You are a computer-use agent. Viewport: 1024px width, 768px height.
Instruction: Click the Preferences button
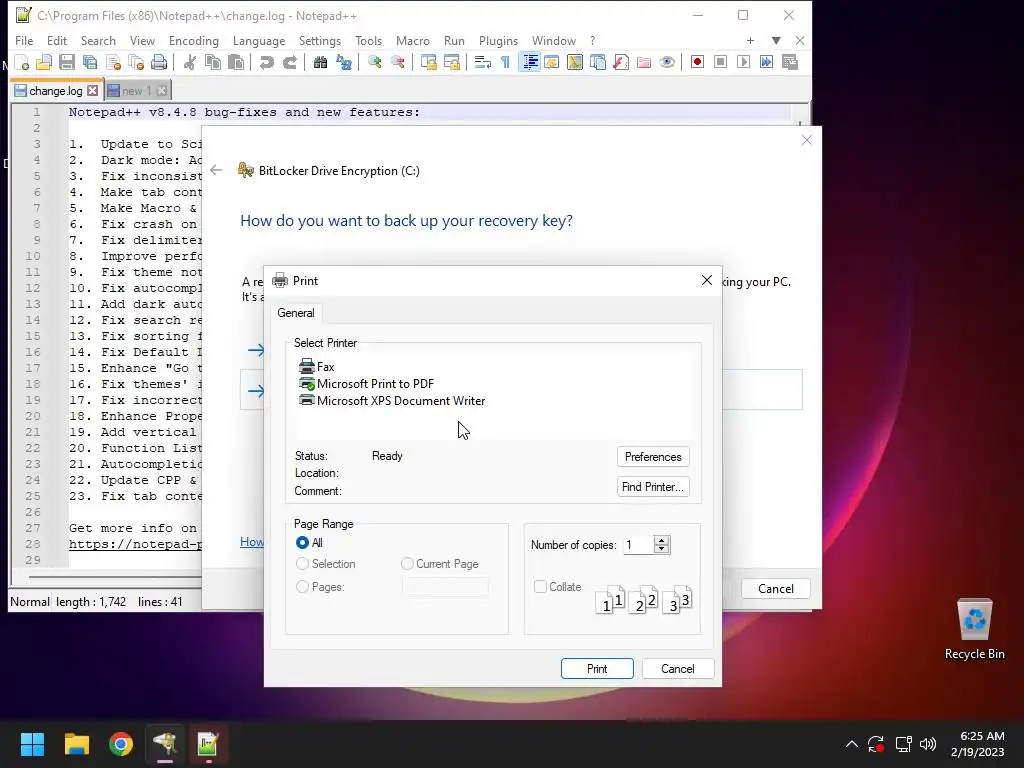click(653, 456)
